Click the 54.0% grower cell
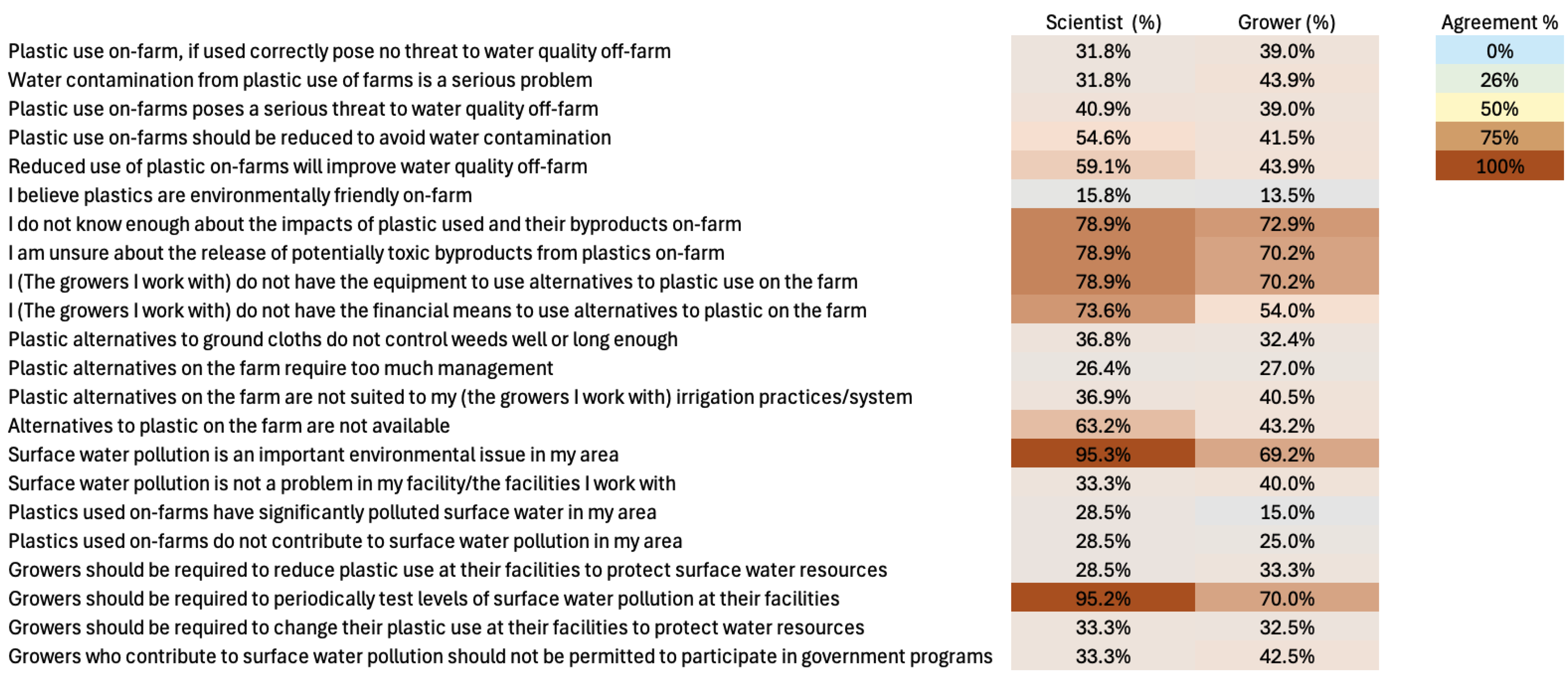The height and width of the screenshot is (681, 1568). click(1287, 310)
